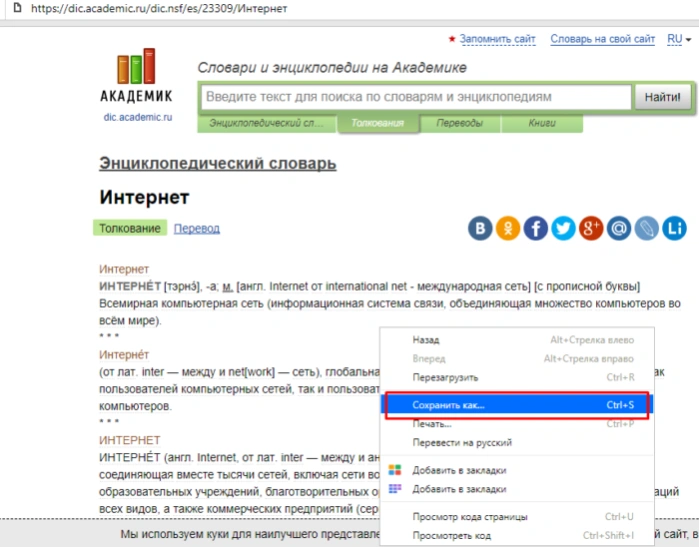Click the orange heading ИНТЕРНЕТ in capitals
Screen dimensions: 699x547
(129, 440)
